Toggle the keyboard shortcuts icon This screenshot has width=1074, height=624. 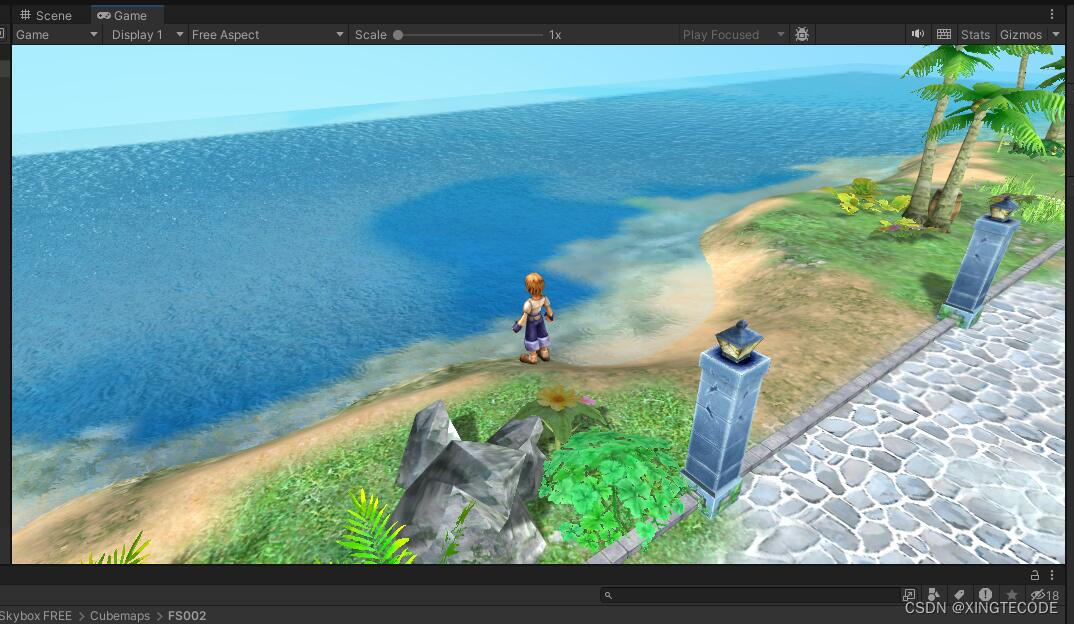[944, 34]
